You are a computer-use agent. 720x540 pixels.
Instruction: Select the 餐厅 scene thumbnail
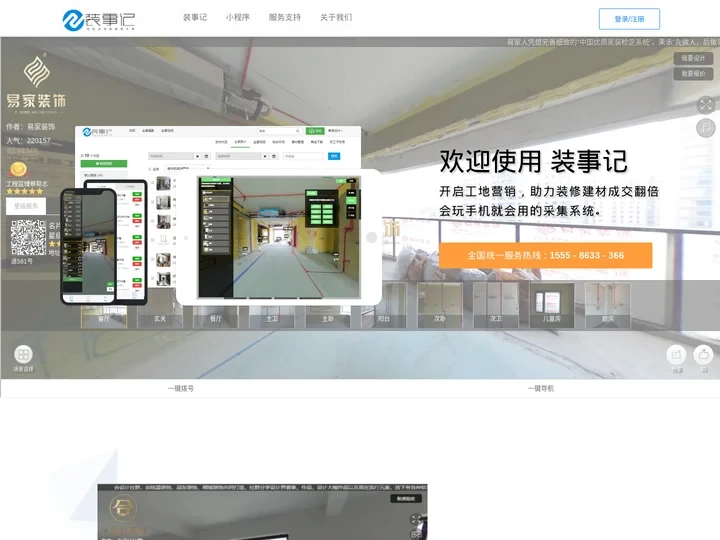[216, 305]
